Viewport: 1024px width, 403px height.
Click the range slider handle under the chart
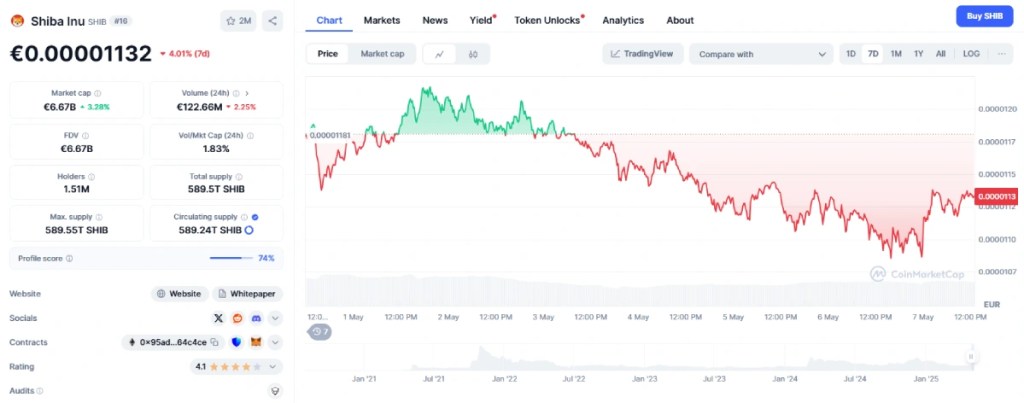pyautogui.click(x=970, y=356)
